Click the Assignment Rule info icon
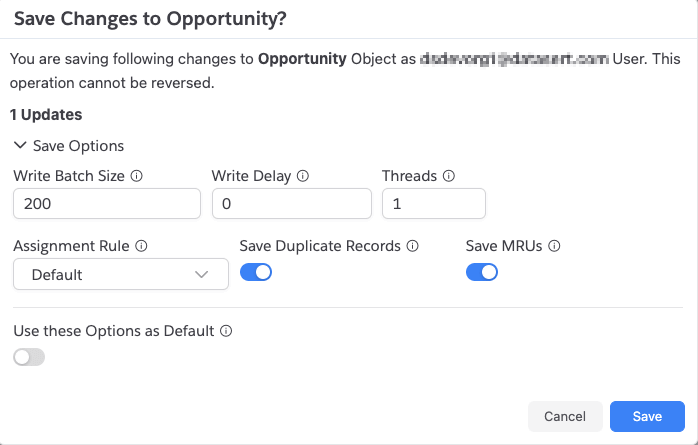Screen dimensions: 698x445 coord(141,246)
